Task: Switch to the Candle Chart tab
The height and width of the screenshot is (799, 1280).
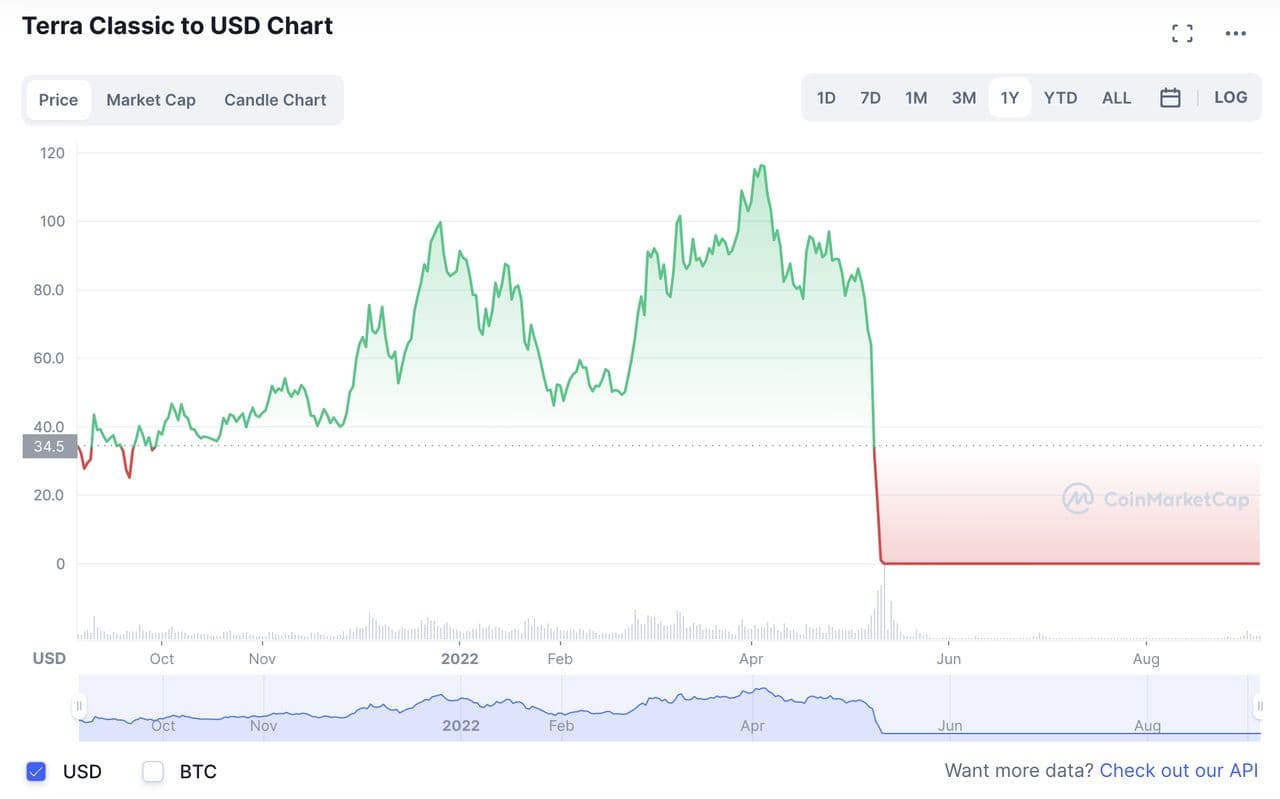Action: tap(275, 100)
